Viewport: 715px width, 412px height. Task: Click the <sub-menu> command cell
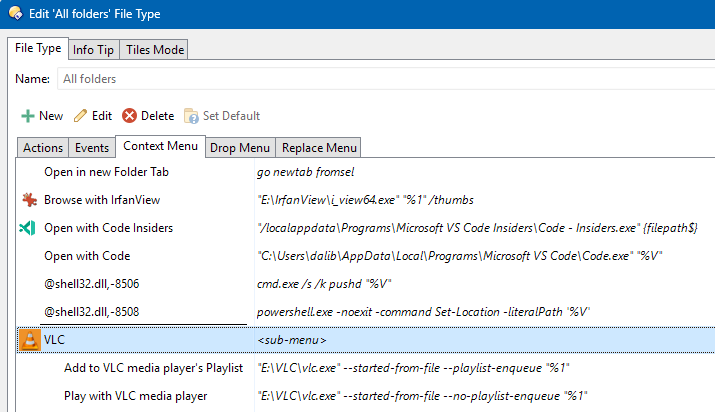click(292, 340)
